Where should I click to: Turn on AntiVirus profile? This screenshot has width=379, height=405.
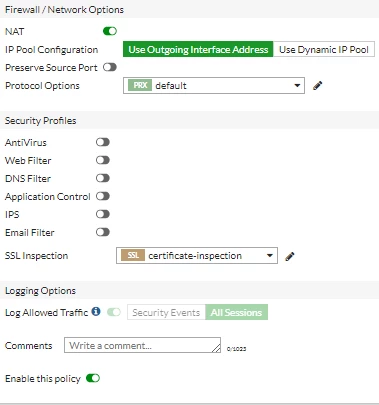103,142
